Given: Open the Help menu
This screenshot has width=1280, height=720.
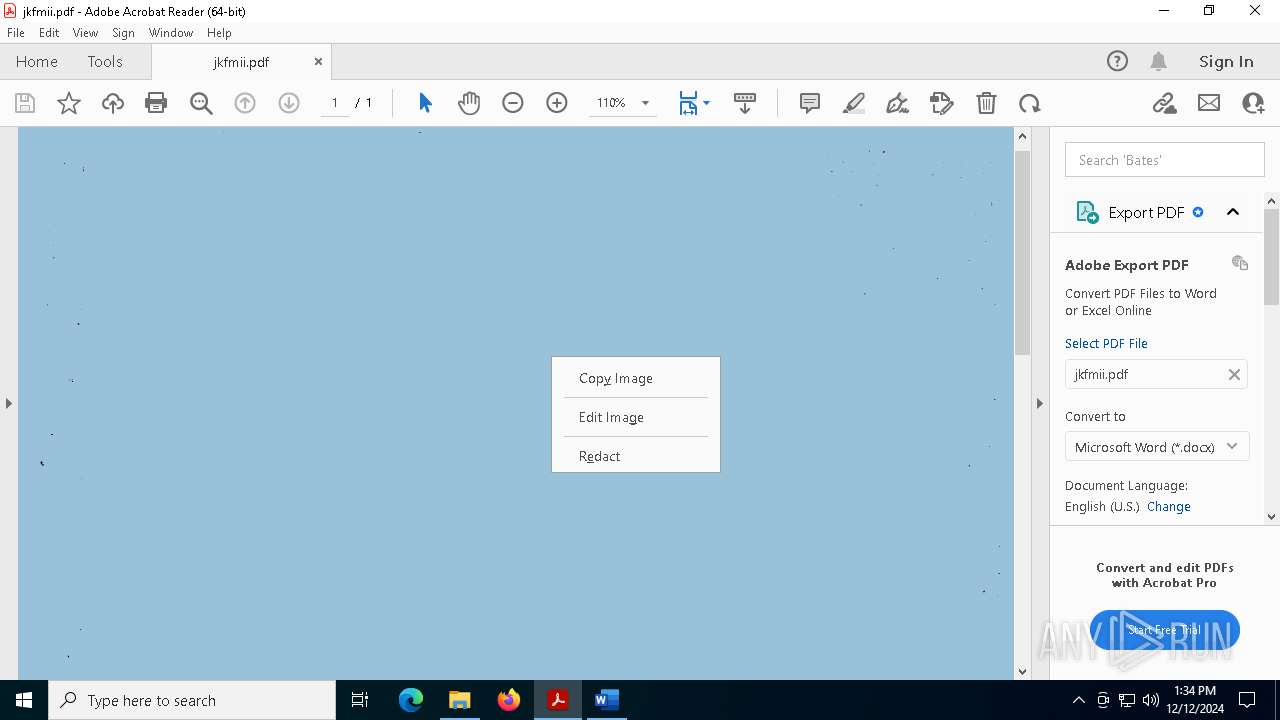Looking at the screenshot, I should coord(219,33).
